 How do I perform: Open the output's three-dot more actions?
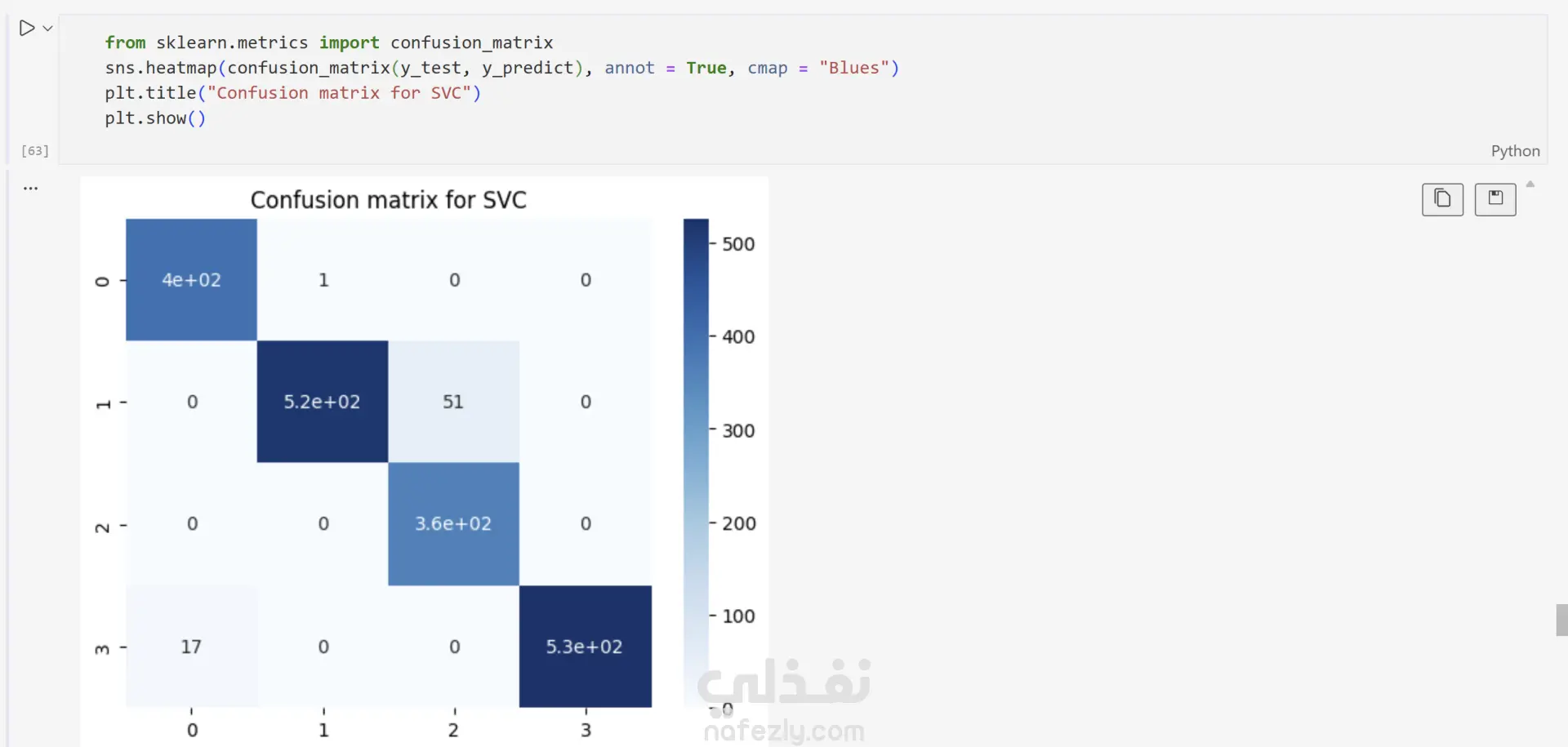[31, 188]
